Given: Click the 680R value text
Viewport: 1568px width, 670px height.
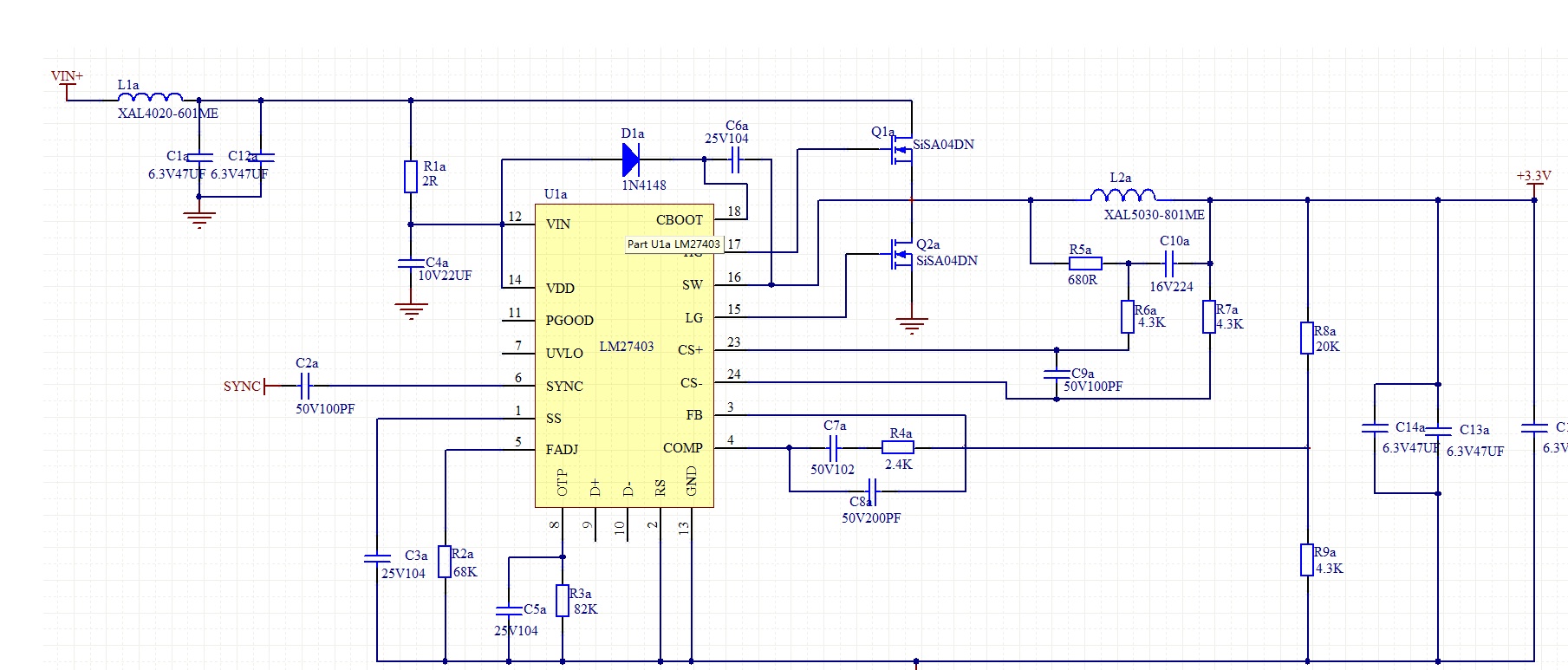Looking at the screenshot, I should 1083,280.
